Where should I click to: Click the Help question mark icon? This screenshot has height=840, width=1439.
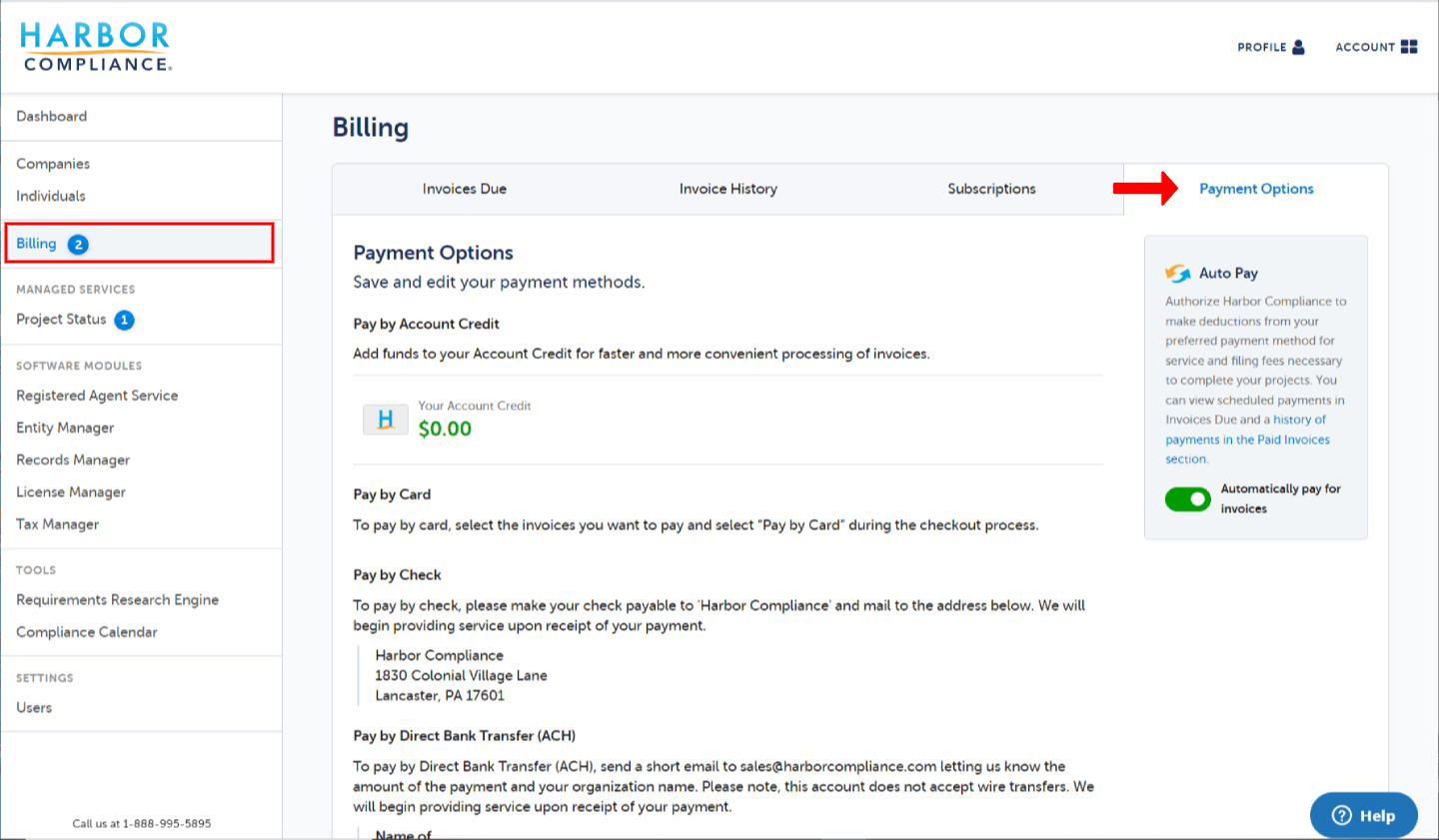pyautogui.click(x=1342, y=815)
